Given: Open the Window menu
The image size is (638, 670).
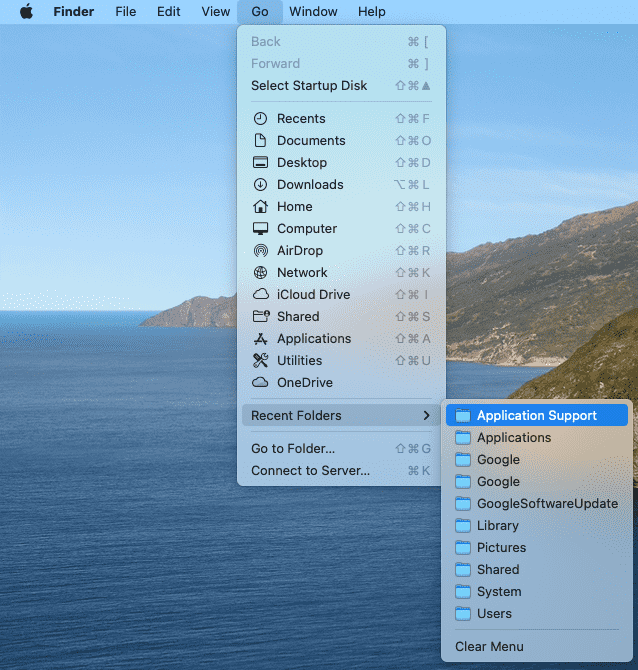Looking at the screenshot, I should 313,12.
